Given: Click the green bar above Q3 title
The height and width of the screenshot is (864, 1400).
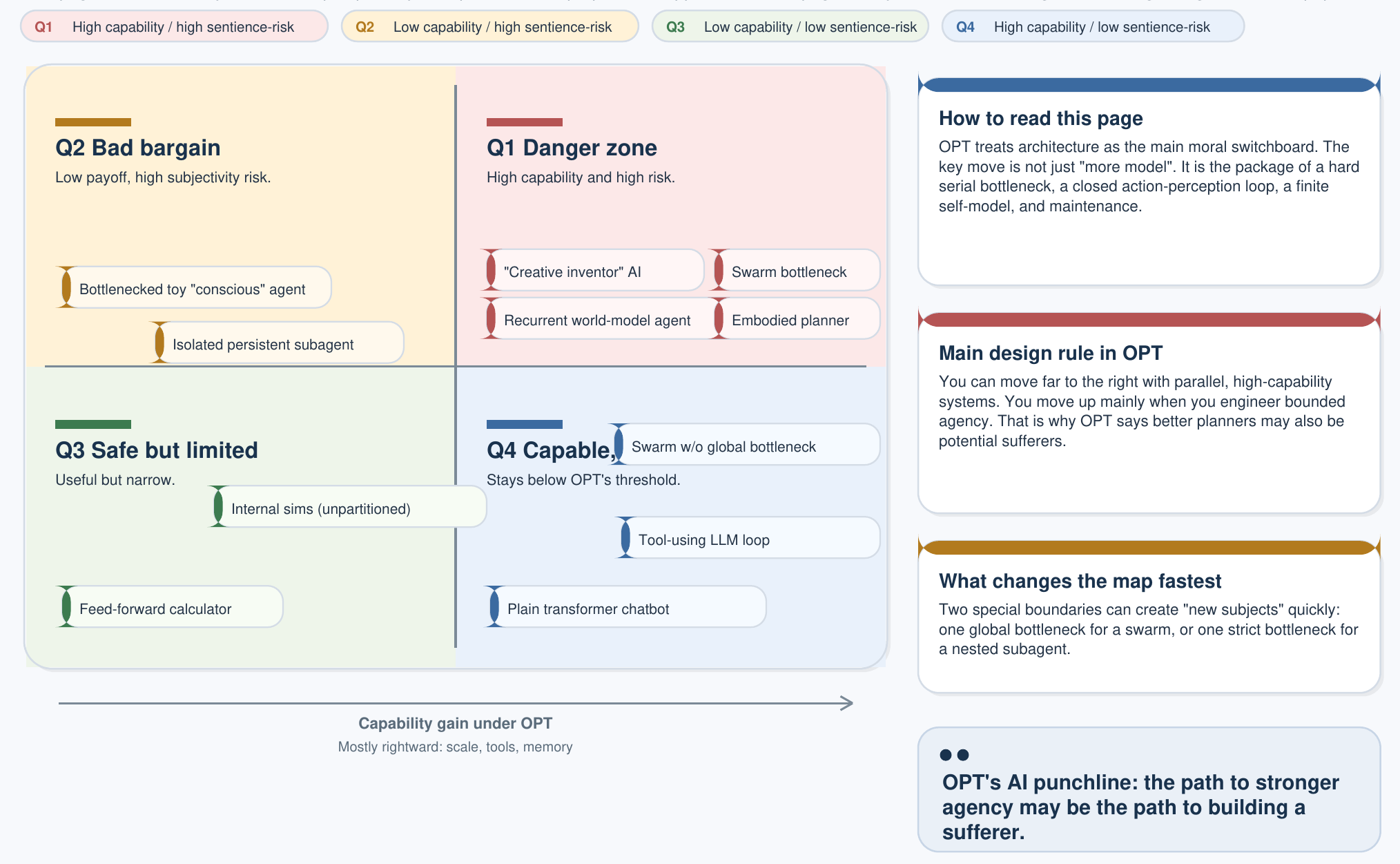Looking at the screenshot, I should pyautogui.click(x=93, y=424).
